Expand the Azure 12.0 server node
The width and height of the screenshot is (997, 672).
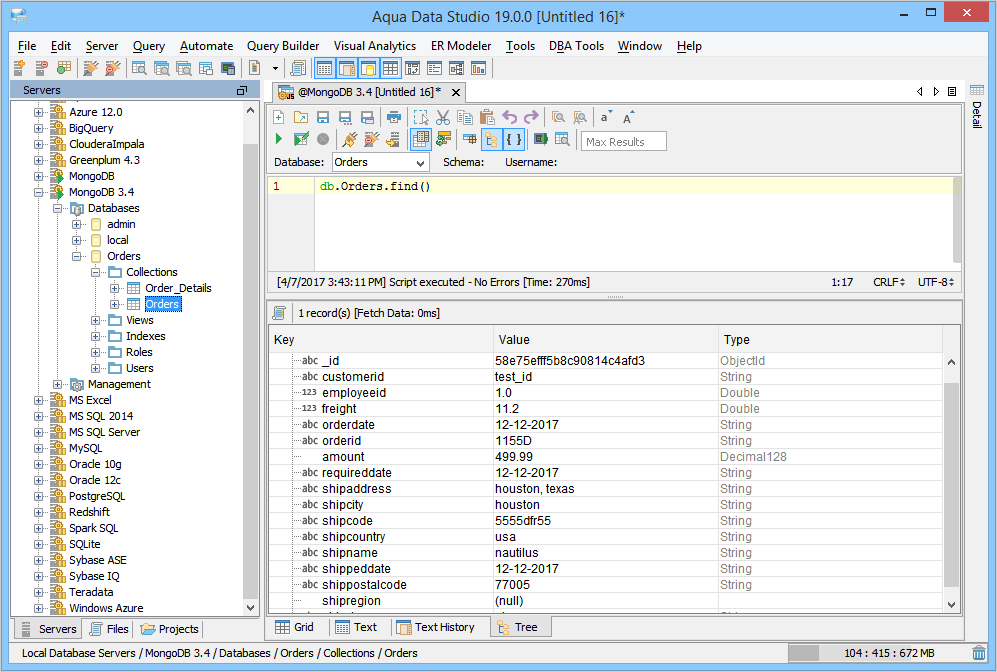[39, 112]
